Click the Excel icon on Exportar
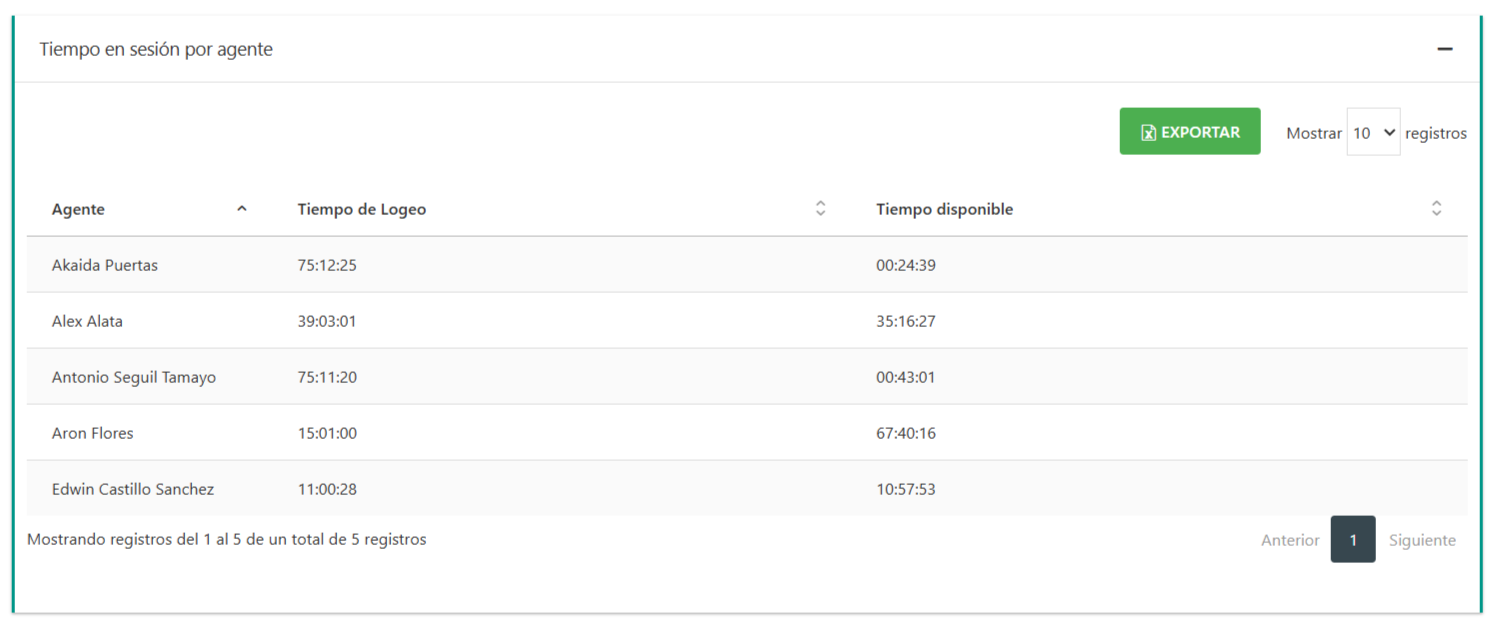The width and height of the screenshot is (1493, 620). coord(1148,133)
